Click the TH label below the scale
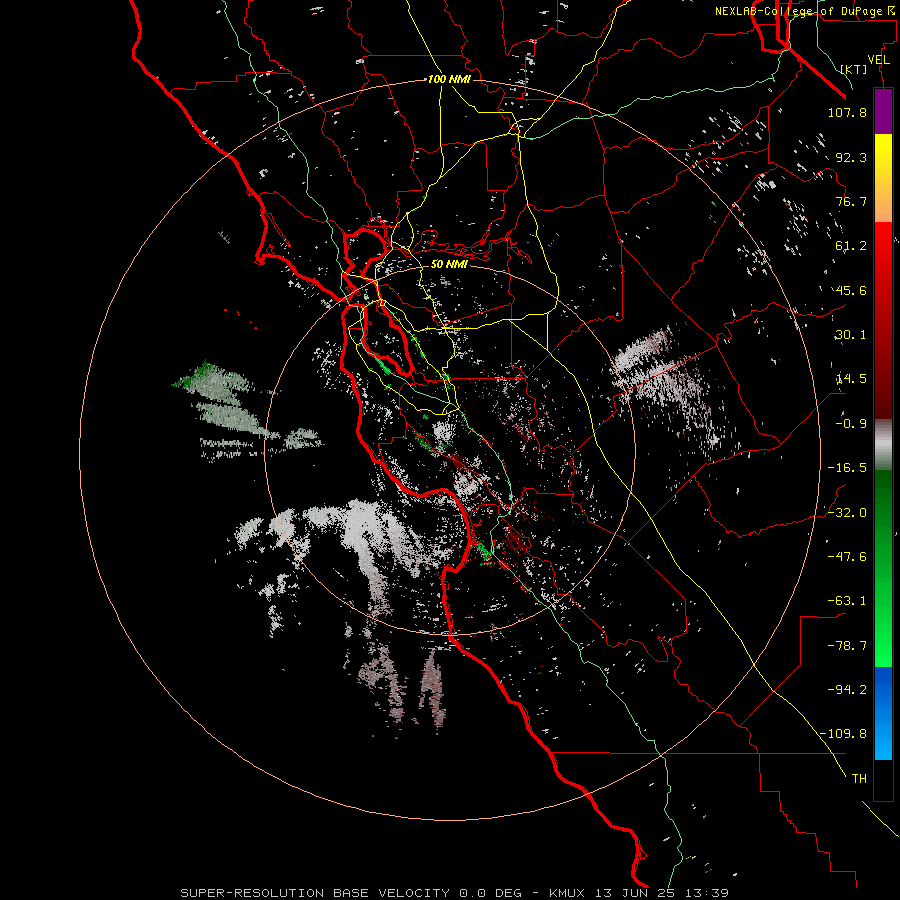 tap(859, 779)
